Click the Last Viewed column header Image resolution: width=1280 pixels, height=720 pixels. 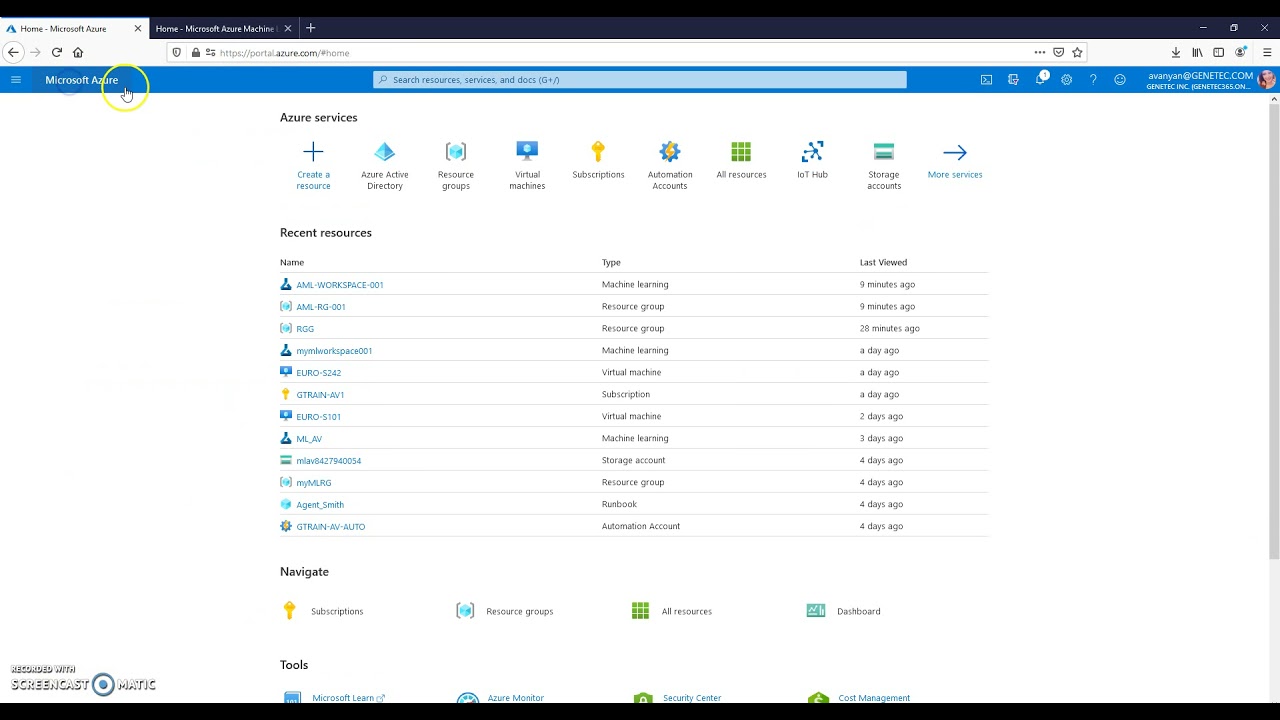[883, 262]
